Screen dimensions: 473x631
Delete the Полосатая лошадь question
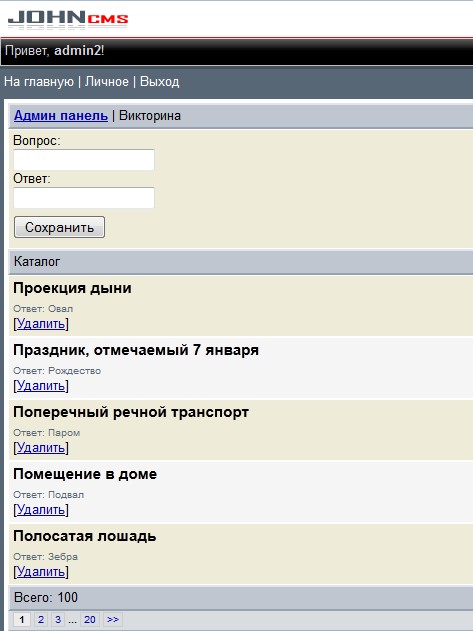[x=41, y=571]
